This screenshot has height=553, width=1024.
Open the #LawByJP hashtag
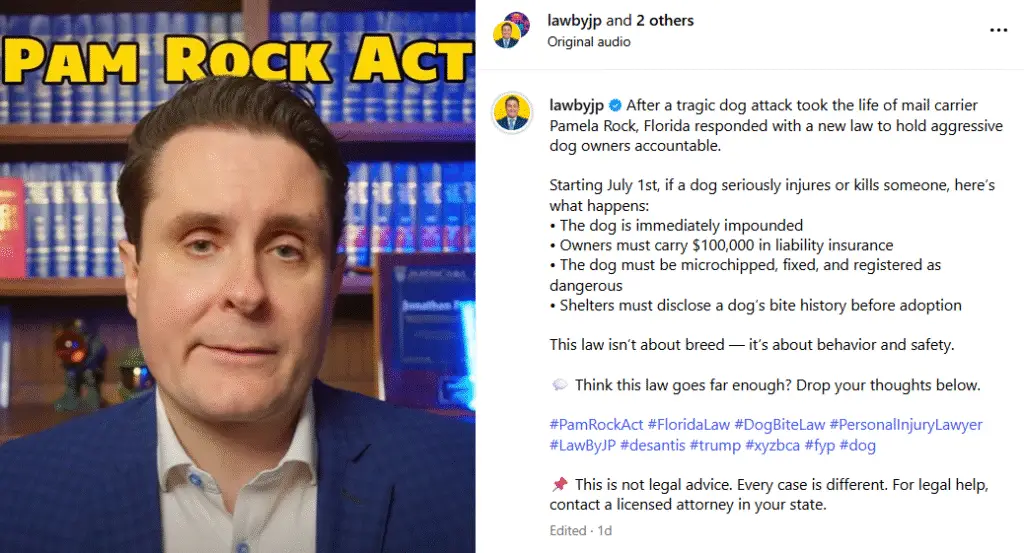[583, 445]
